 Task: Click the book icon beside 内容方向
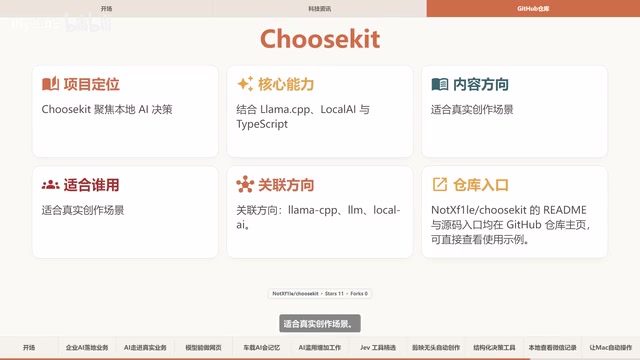[x=440, y=84]
